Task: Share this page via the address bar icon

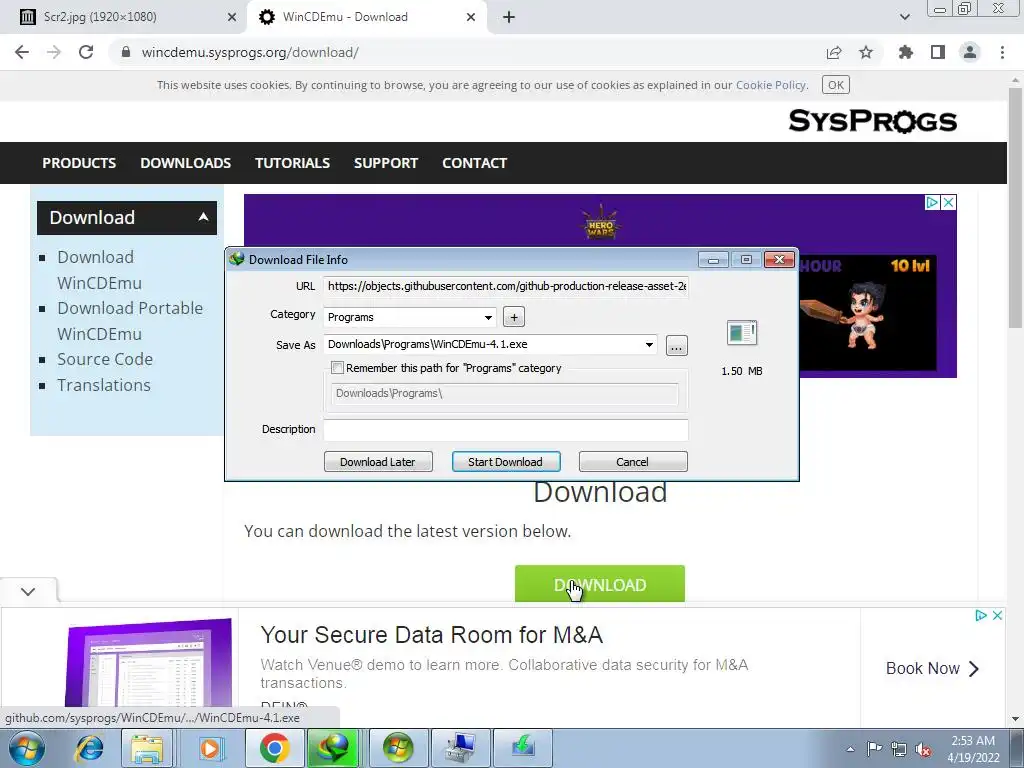Action: pos(833,52)
